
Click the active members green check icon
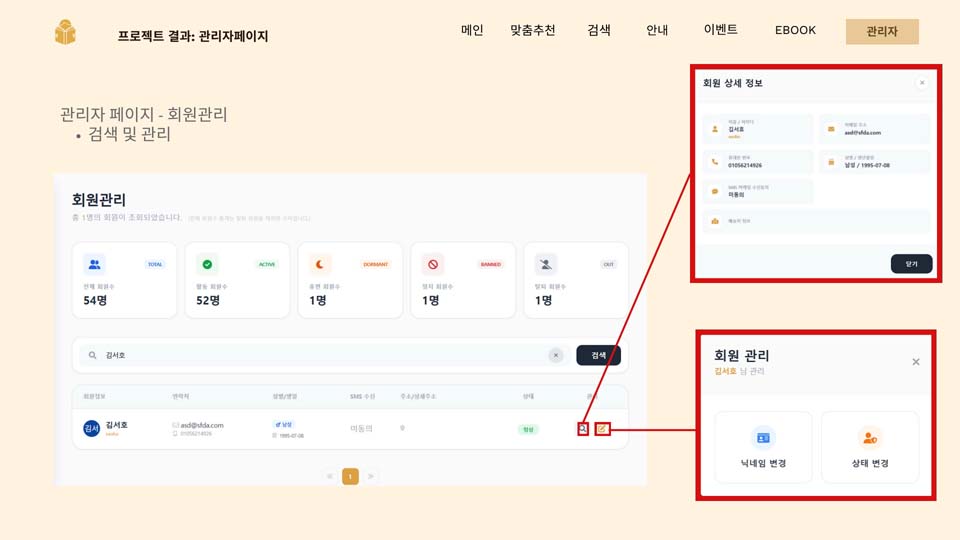point(207,265)
